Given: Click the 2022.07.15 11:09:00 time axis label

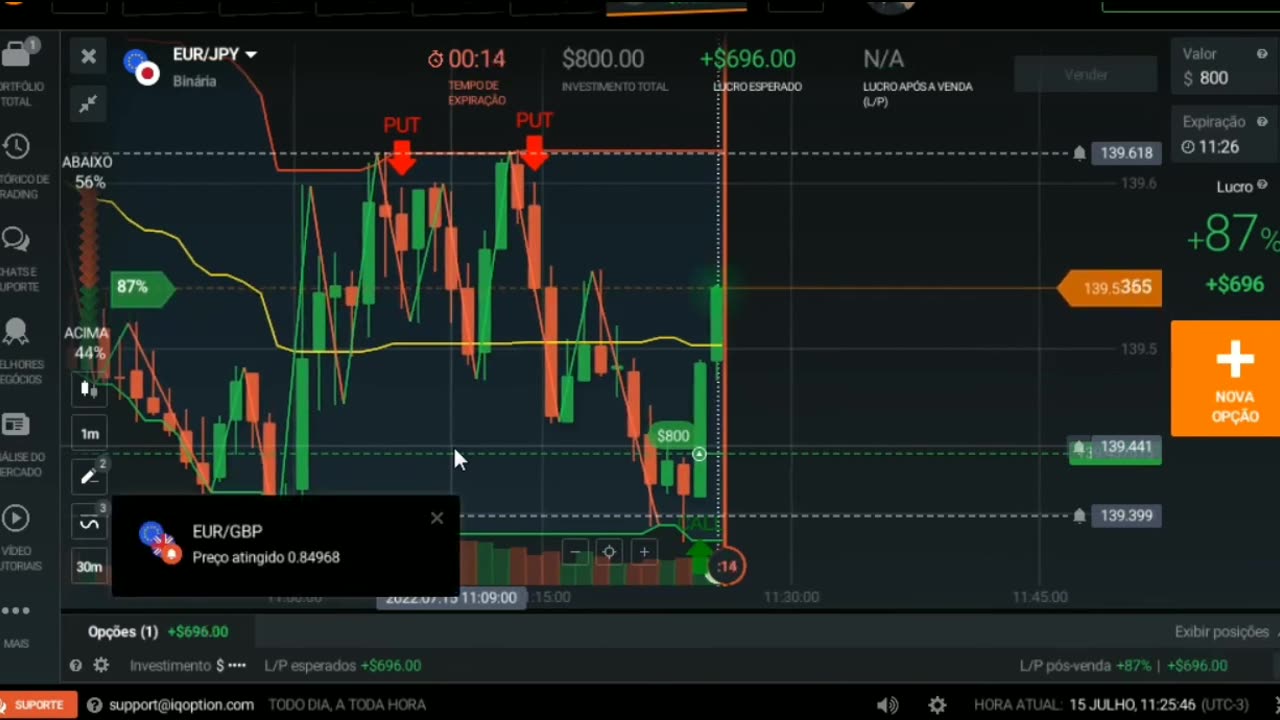Looking at the screenshot, I should (451, 597).
